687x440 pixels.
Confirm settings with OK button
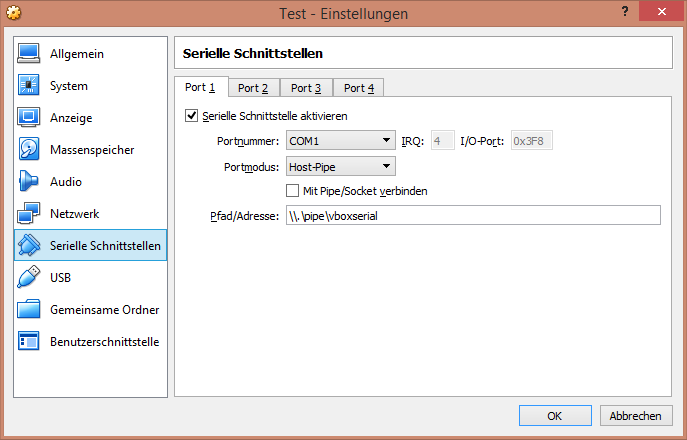554,415
